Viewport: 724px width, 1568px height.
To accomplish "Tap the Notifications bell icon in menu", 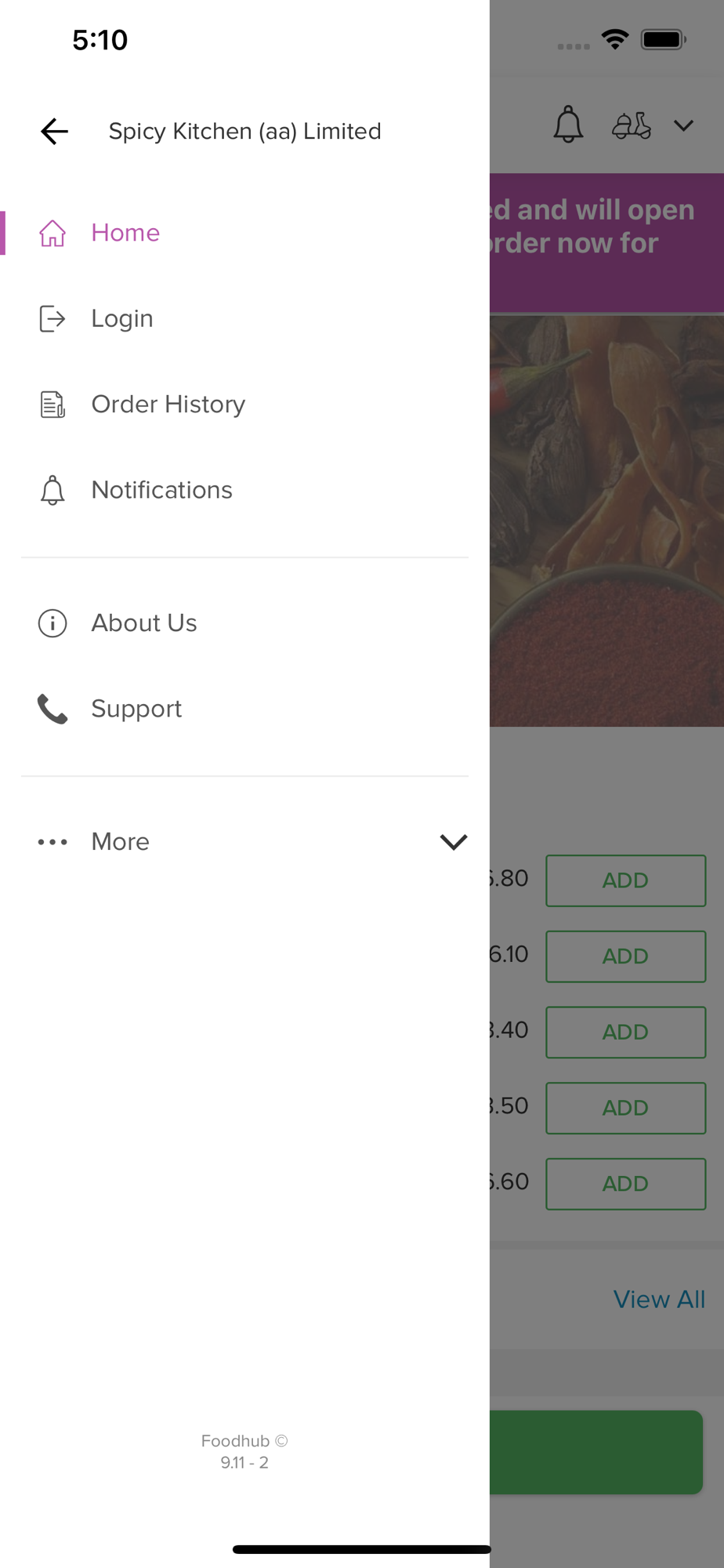I will pos(52,490).
